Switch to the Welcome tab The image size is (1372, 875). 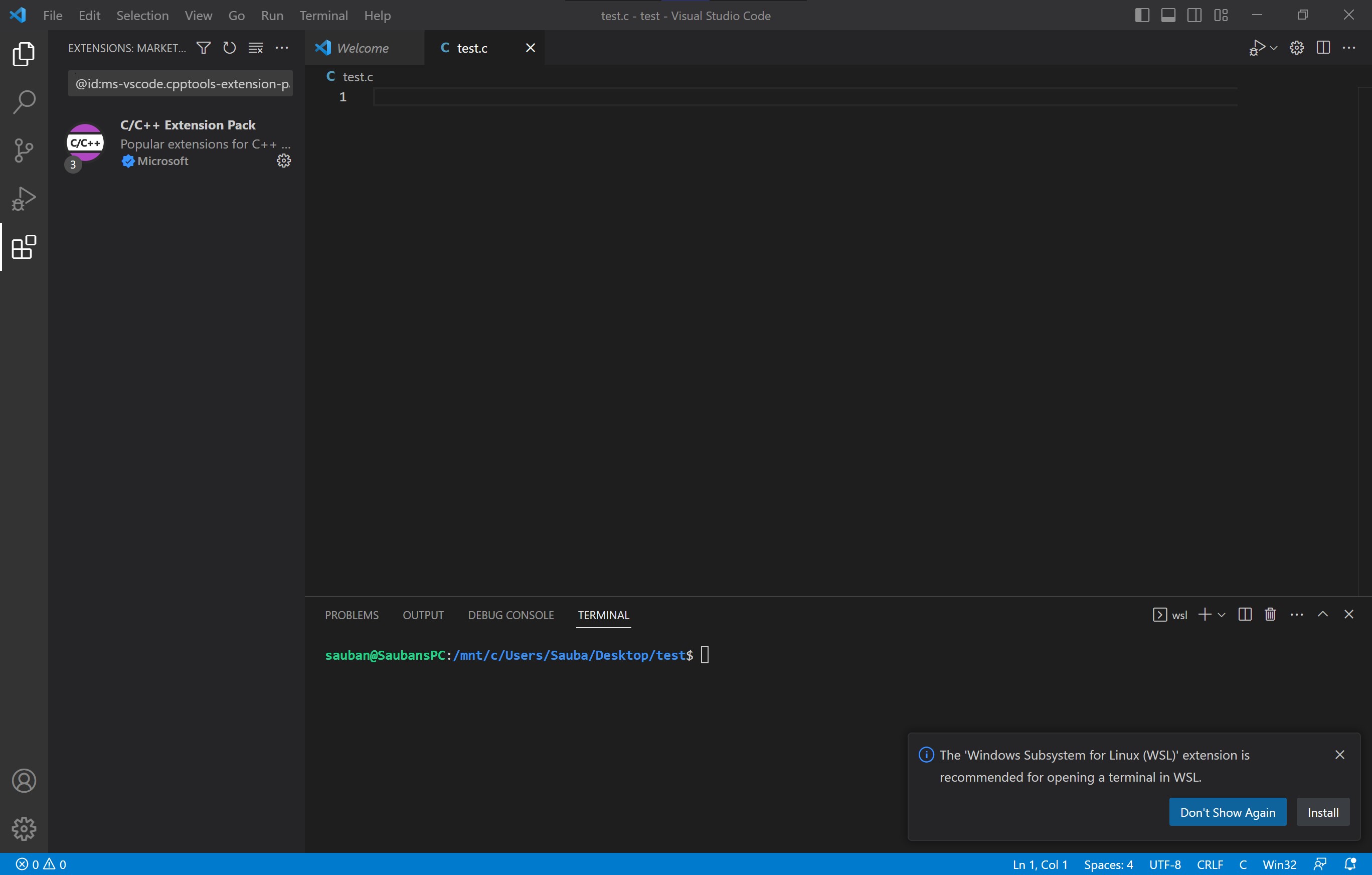pyautogui.click(x=365, y=48)
